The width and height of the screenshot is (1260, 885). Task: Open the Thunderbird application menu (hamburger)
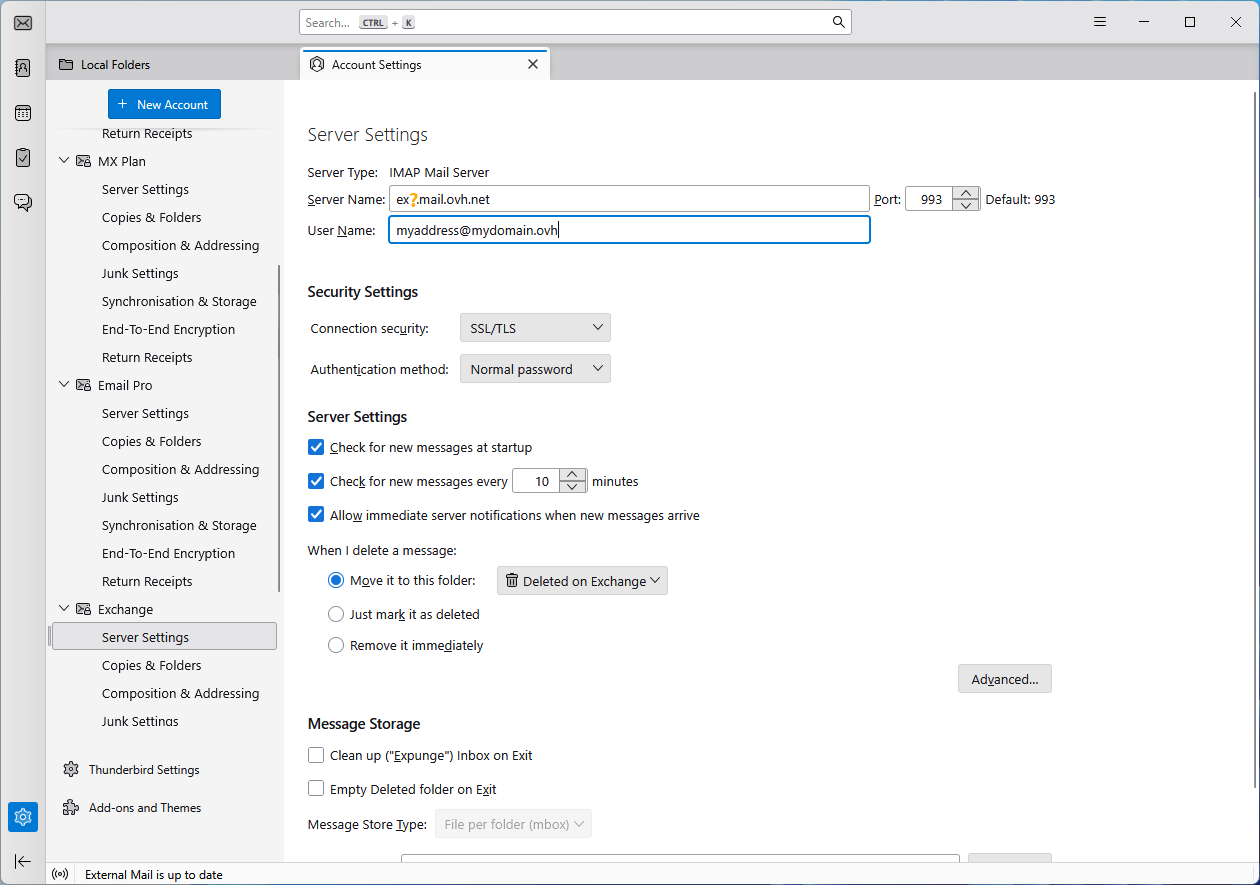[1100, 22]
